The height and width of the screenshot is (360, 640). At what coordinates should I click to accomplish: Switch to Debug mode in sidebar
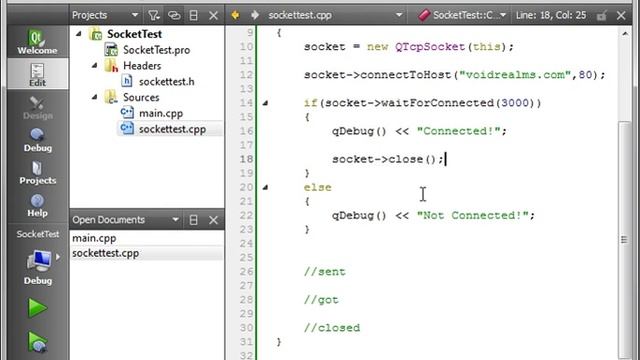pyautogui.click(x=37, y=140)
